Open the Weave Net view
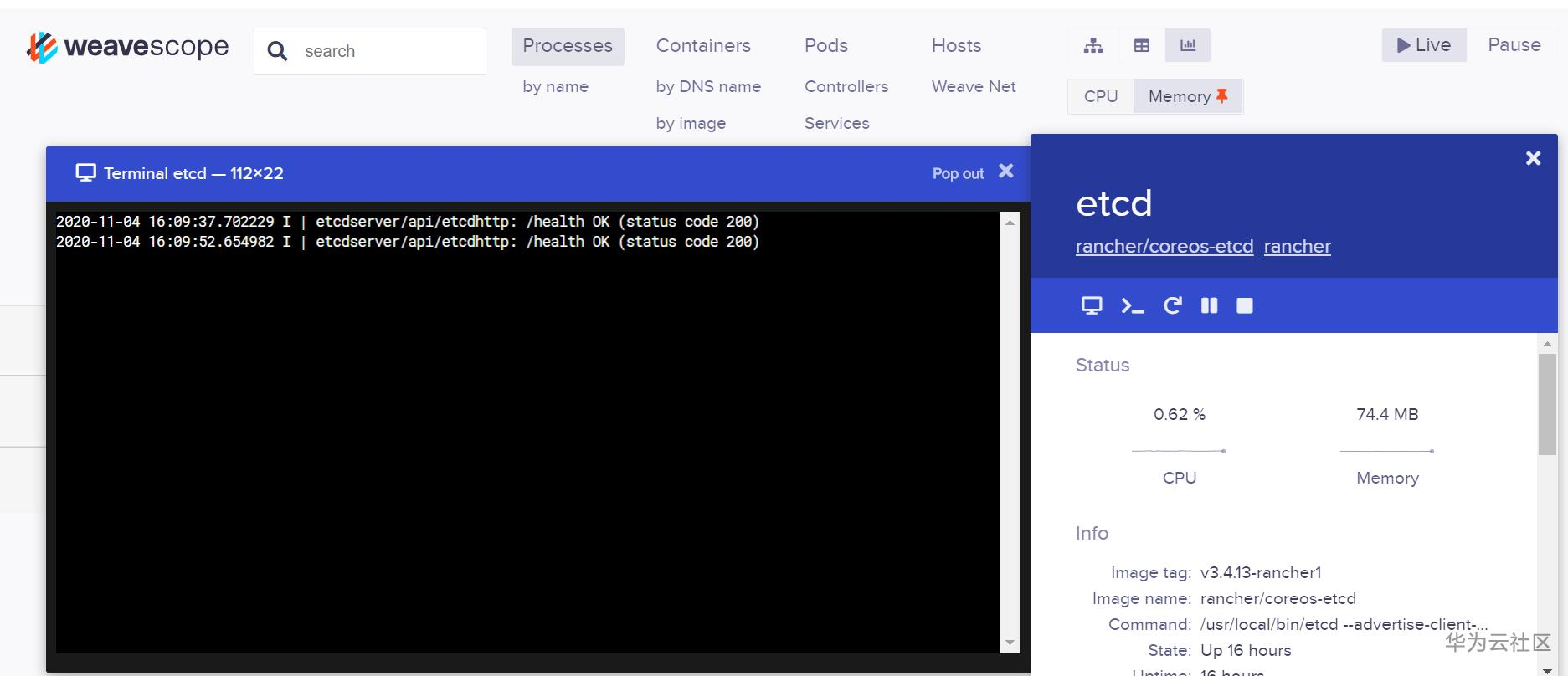Viewport: 1568px width, 676px height. 974,86
